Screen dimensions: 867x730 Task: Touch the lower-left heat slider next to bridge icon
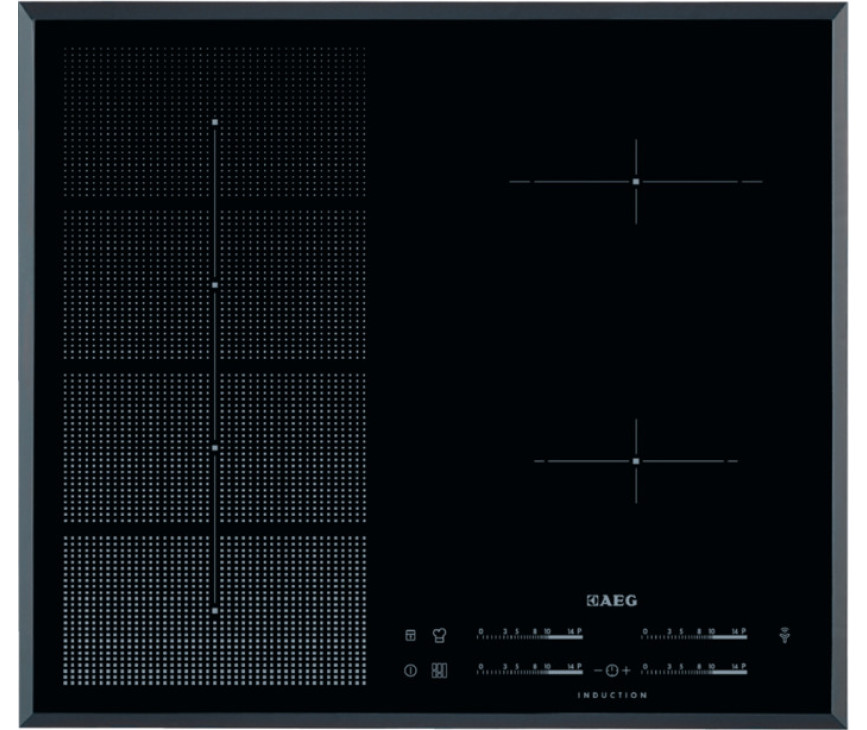[530, 669]
